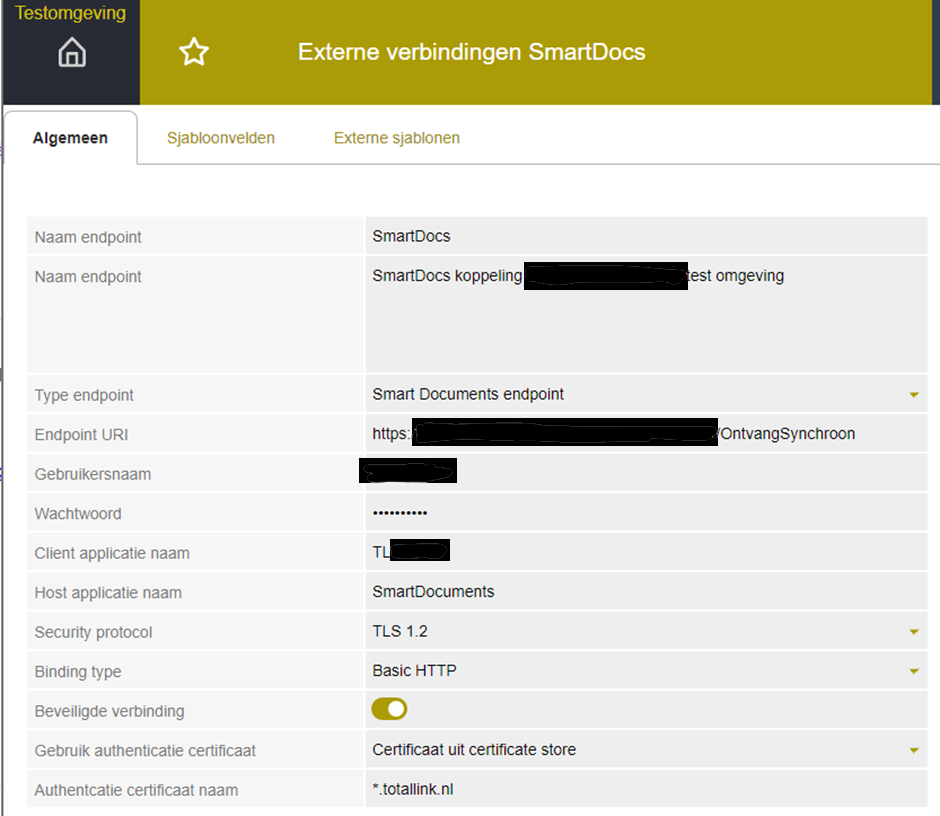Switch to the Algemeen tab
940x816 pixels.
tap(70, 138)
